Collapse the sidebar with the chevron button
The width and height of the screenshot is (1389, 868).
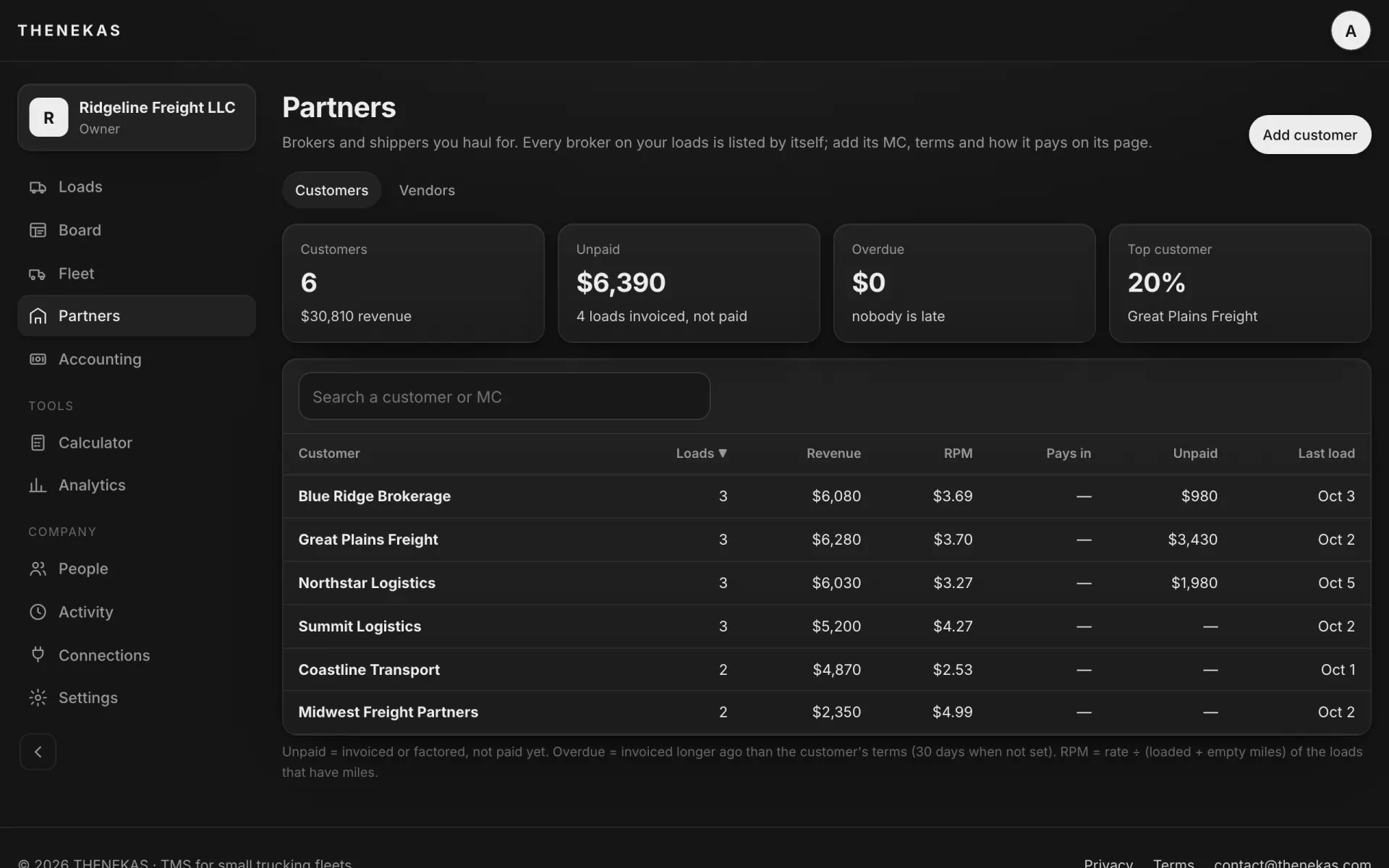point(38,752)
